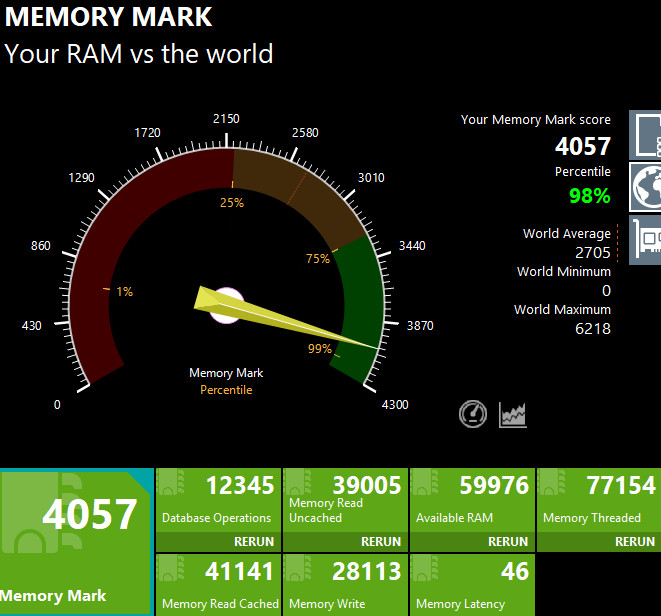Select the Database Operations 12345 tile
Image resolution: width=661 pixels, height=616 pixels.
[218, 500]
